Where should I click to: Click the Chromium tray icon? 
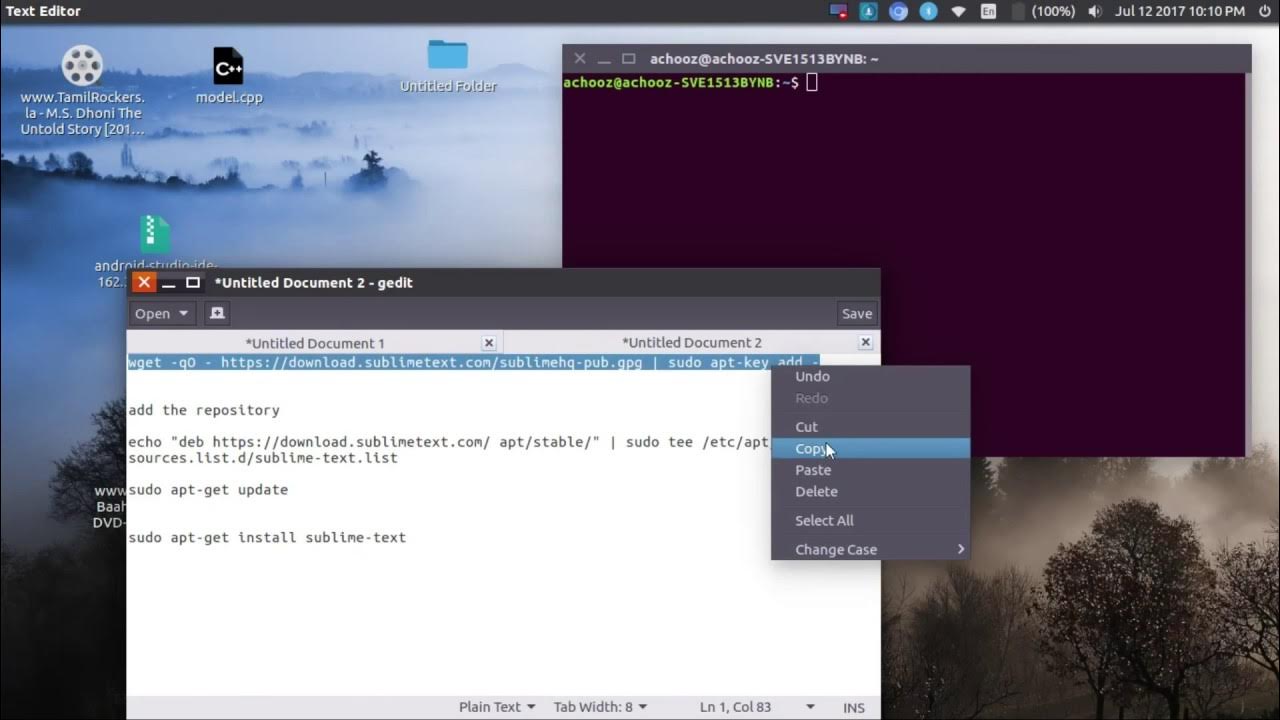click(x=899, y=11)
